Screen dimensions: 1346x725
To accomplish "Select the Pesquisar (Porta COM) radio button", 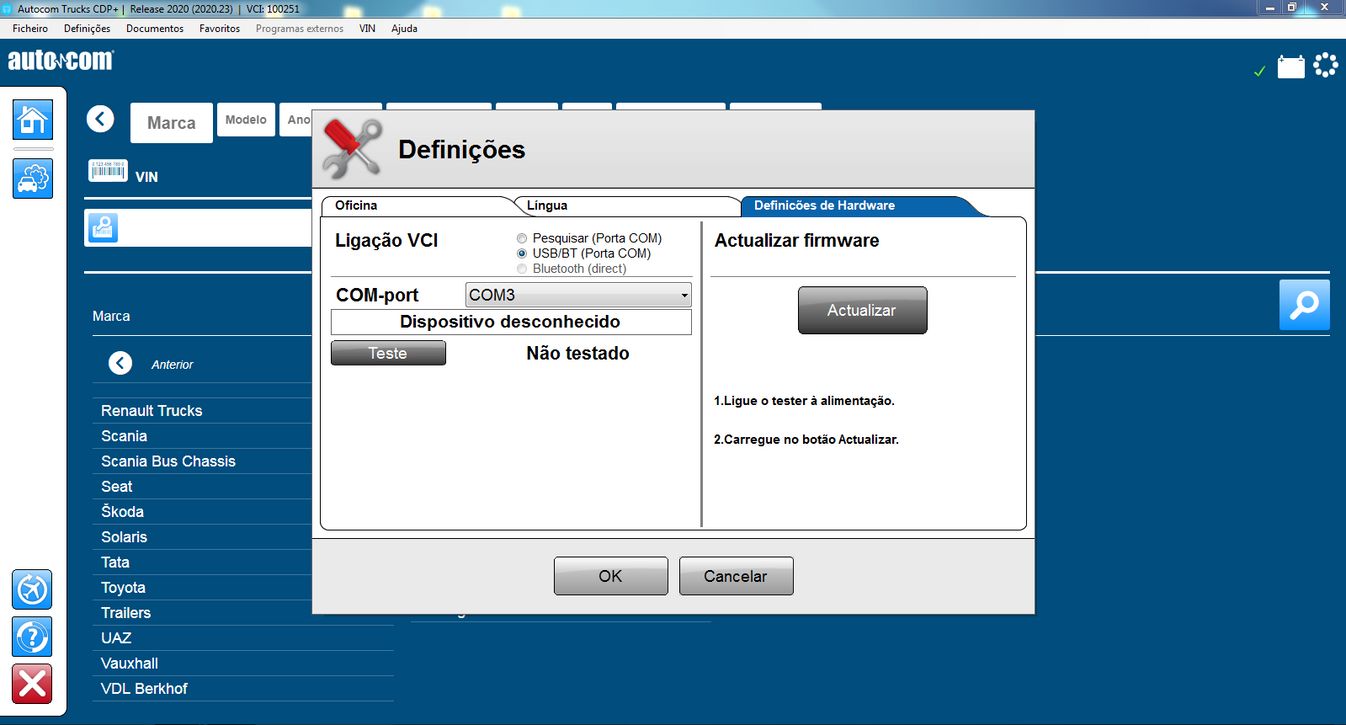I will coord(521,238).
